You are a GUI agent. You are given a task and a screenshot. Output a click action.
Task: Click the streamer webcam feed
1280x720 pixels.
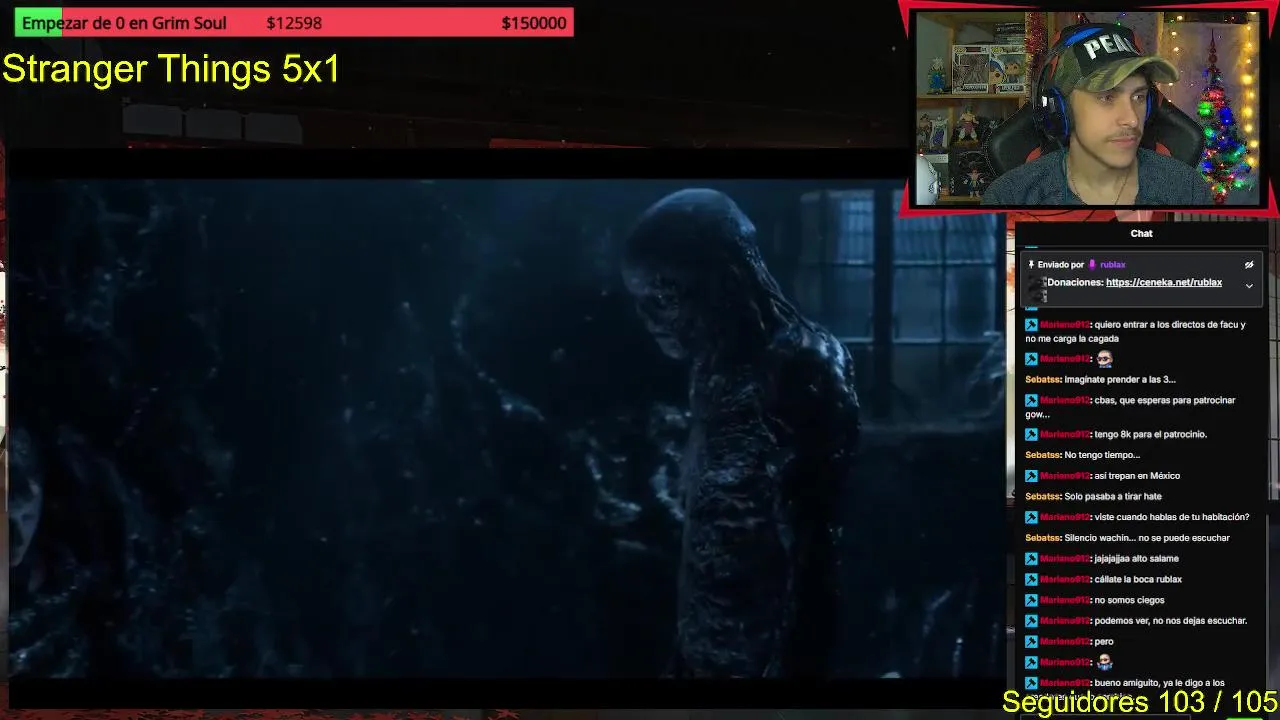tap(1088, 108)
